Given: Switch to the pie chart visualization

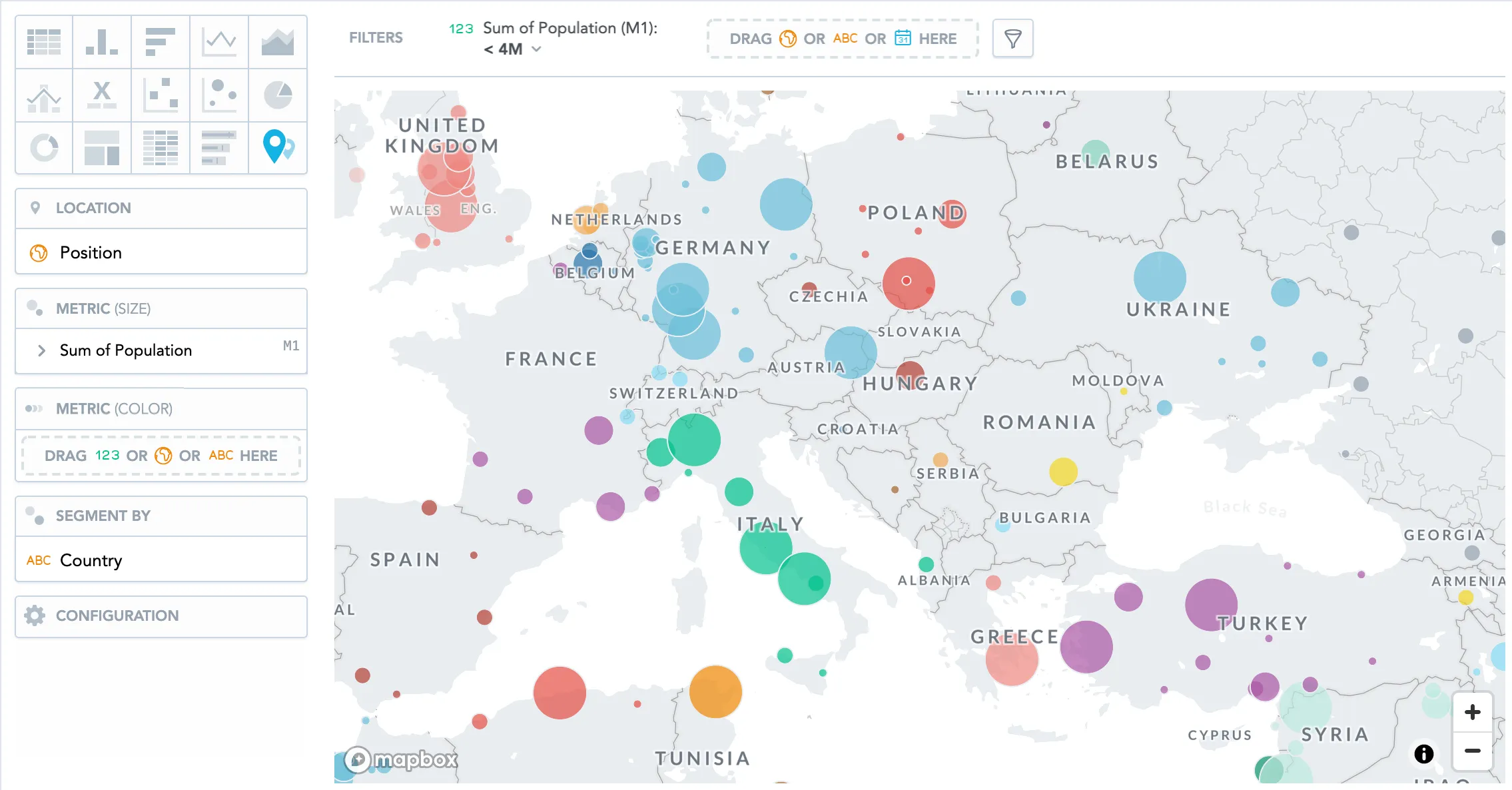Looking at the screenshot, I should (277, 95).
